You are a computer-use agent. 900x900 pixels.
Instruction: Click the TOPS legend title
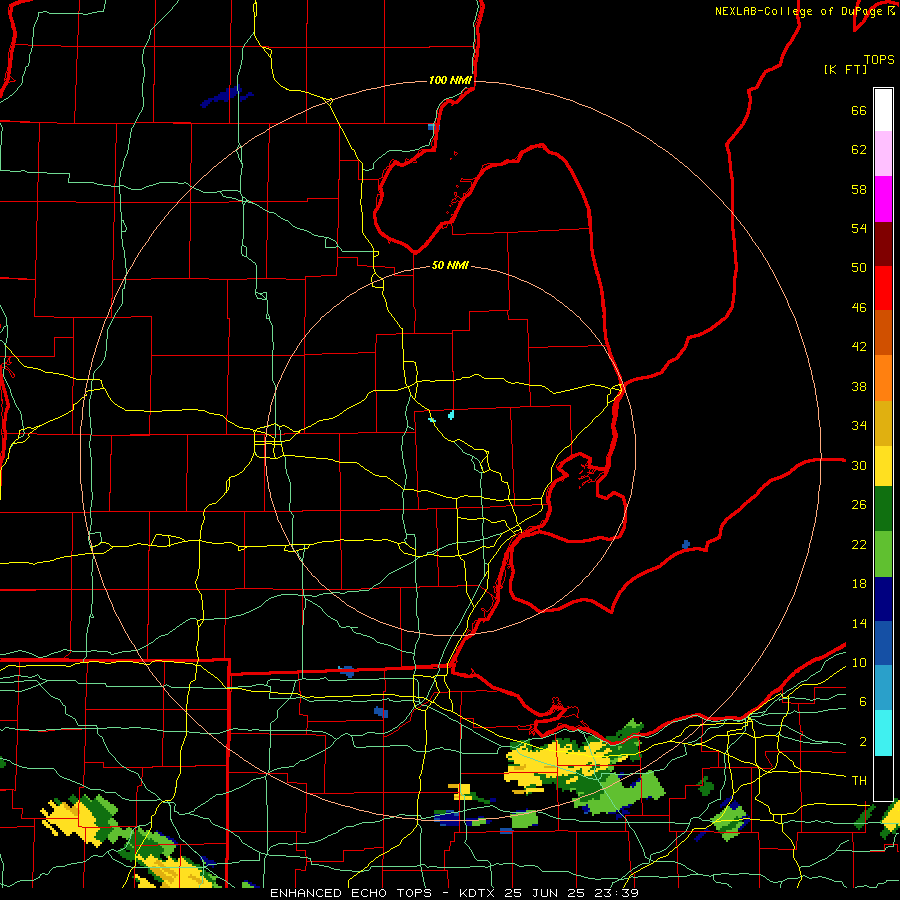pos(879,60)
